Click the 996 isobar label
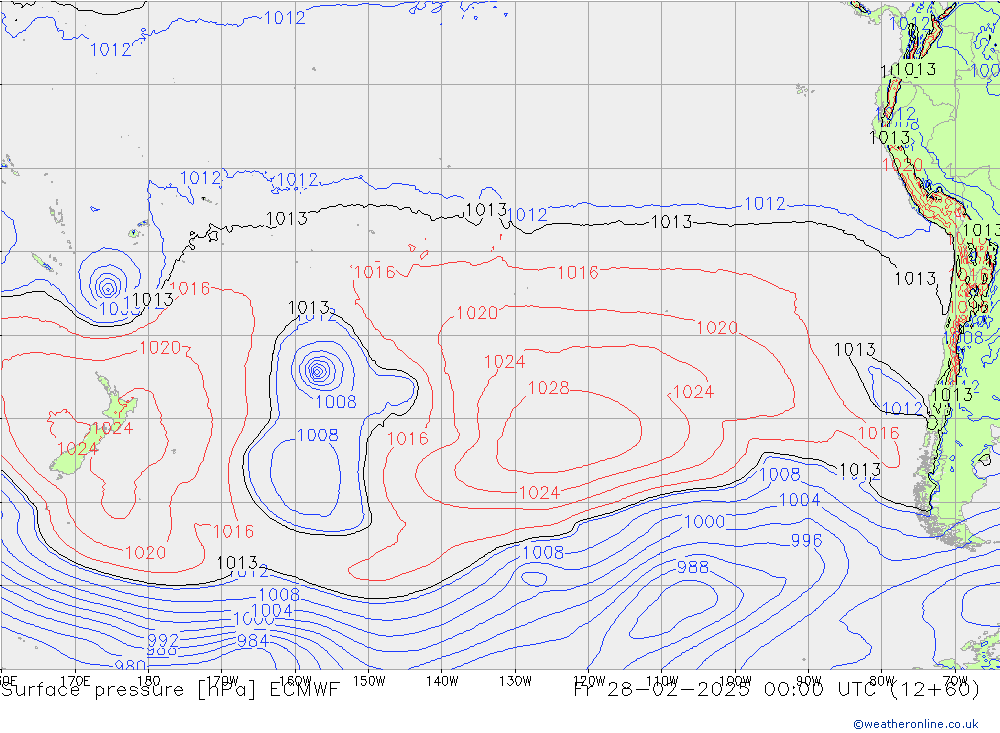Viewport: 1000px width, 733px height. coord(806,540)
